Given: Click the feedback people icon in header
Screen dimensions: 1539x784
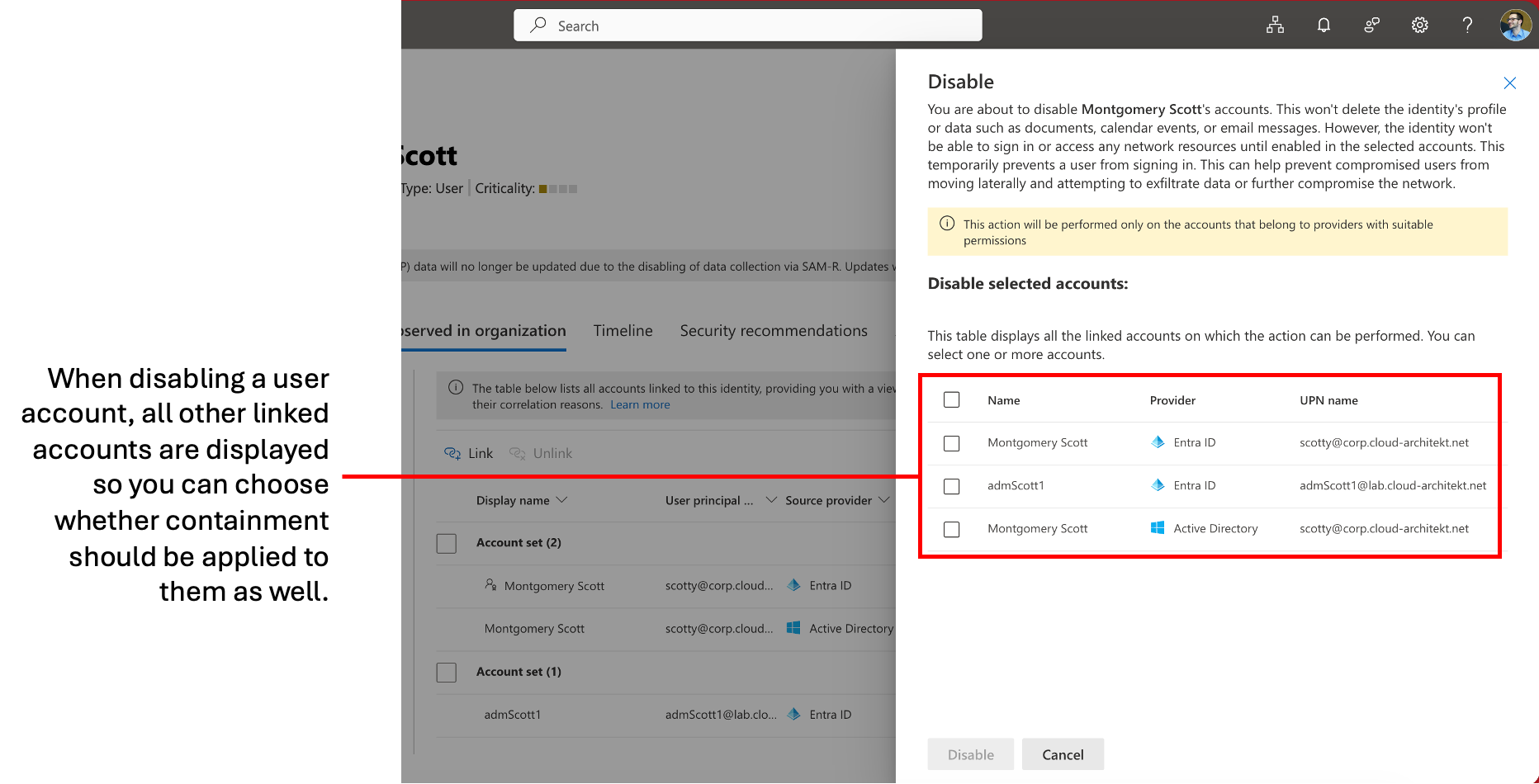Looking at the screenshot, I should pyautogui.click(x=1371, y=25).
